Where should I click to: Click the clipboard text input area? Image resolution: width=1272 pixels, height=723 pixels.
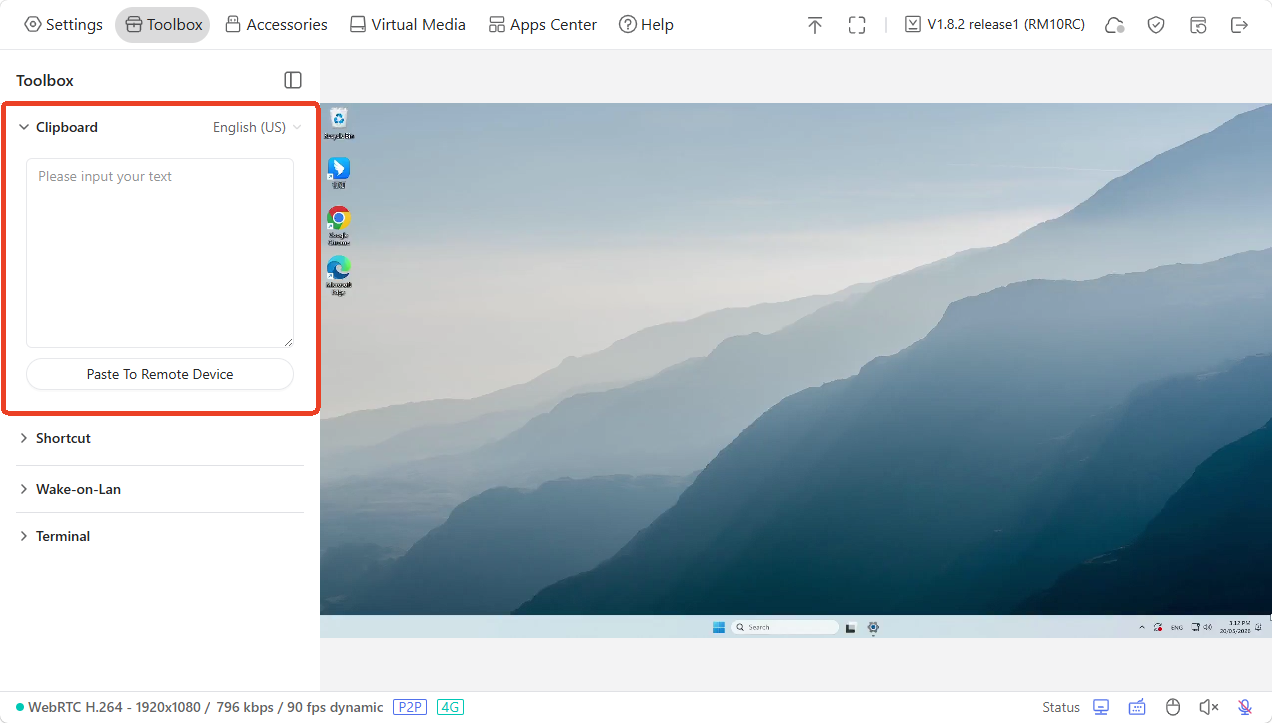[160, 253]
